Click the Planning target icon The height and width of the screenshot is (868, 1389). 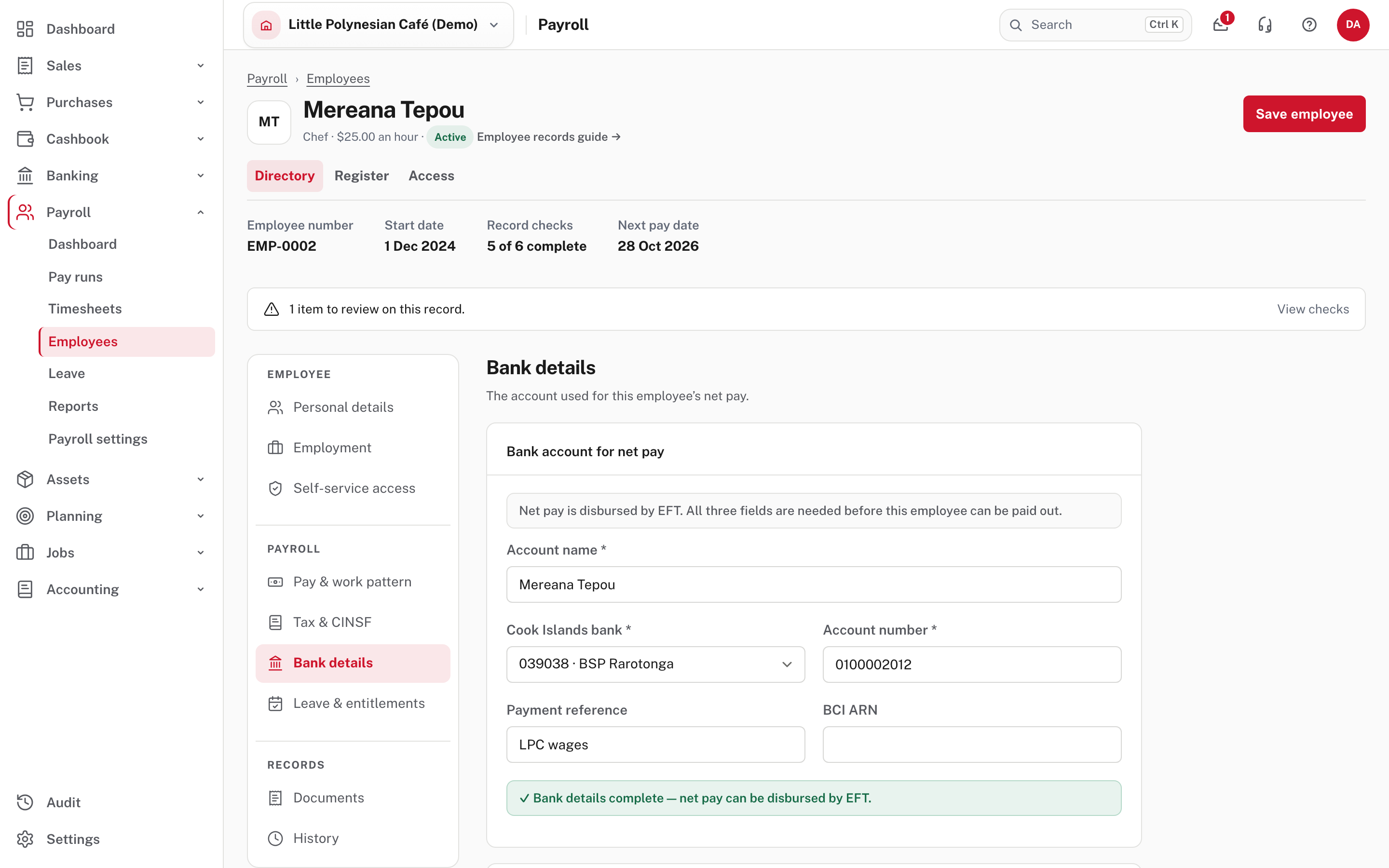(x=25, y=516)
